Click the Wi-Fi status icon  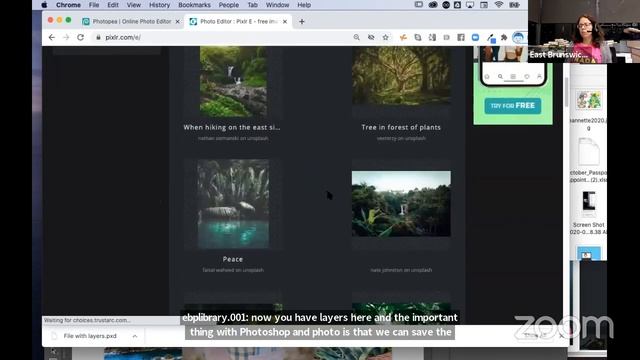(498, 5)
